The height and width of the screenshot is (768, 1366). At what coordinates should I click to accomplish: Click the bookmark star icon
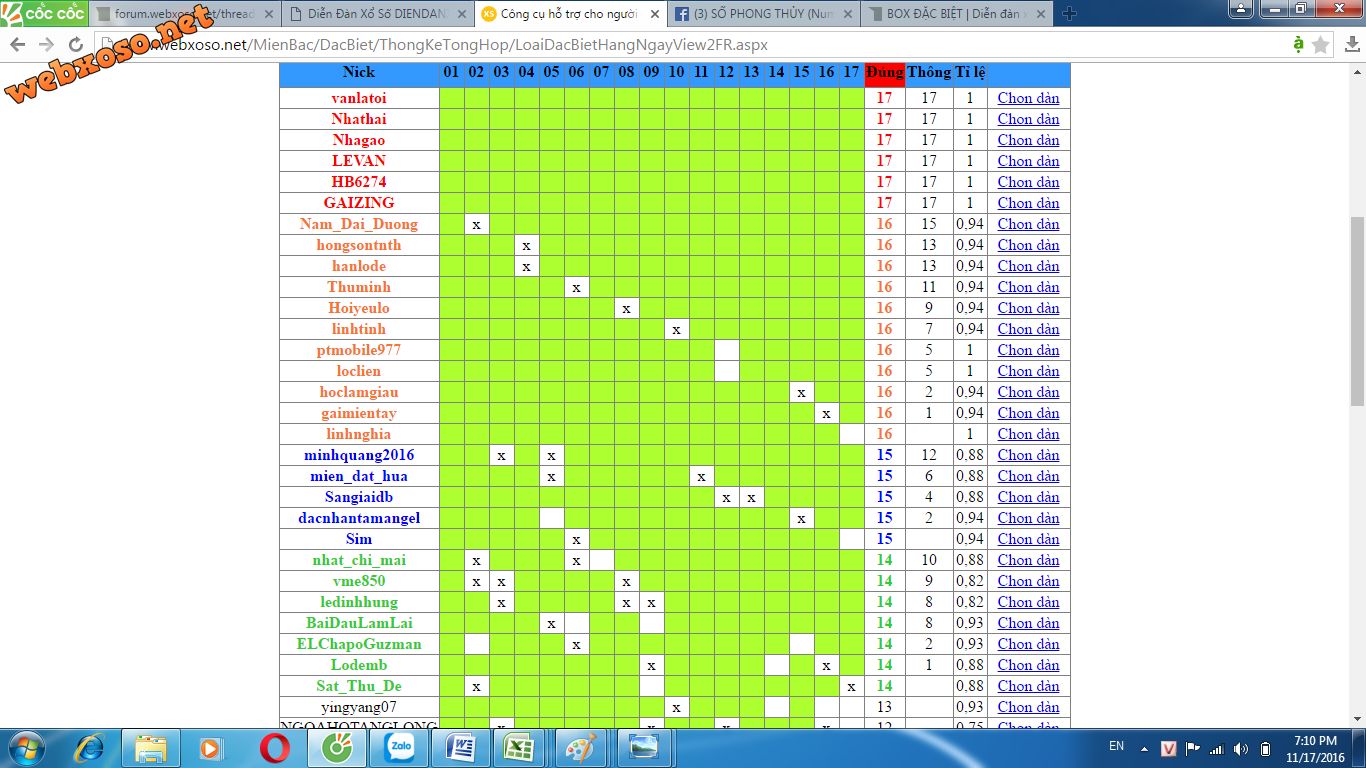[1321, 45]
